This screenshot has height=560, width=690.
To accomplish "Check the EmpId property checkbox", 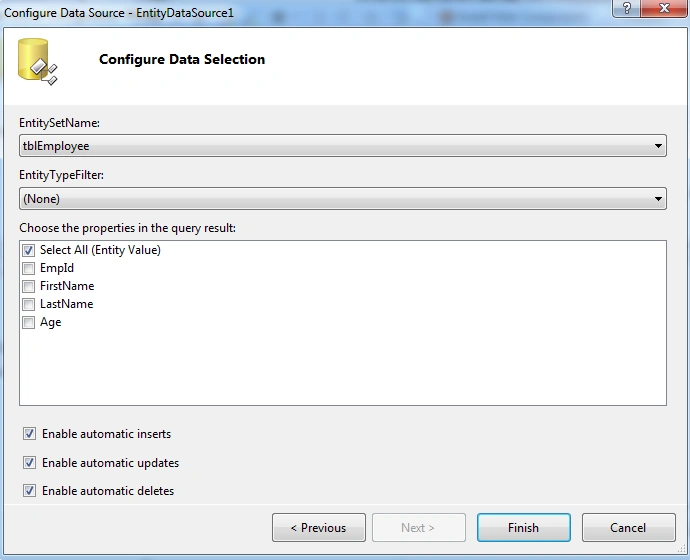I will (29, 268).
